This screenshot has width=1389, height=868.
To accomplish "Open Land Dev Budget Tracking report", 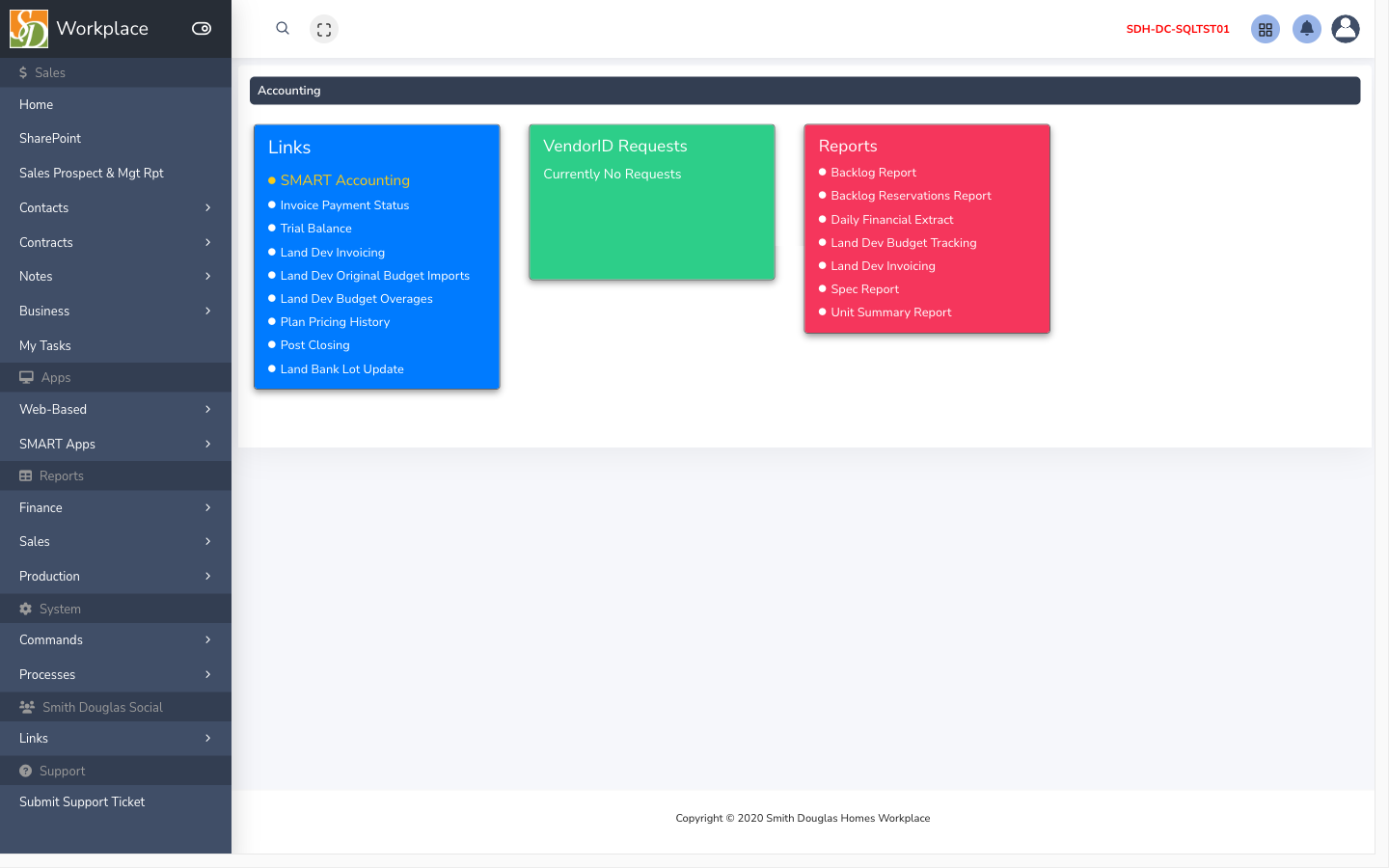I will (903, 243).
